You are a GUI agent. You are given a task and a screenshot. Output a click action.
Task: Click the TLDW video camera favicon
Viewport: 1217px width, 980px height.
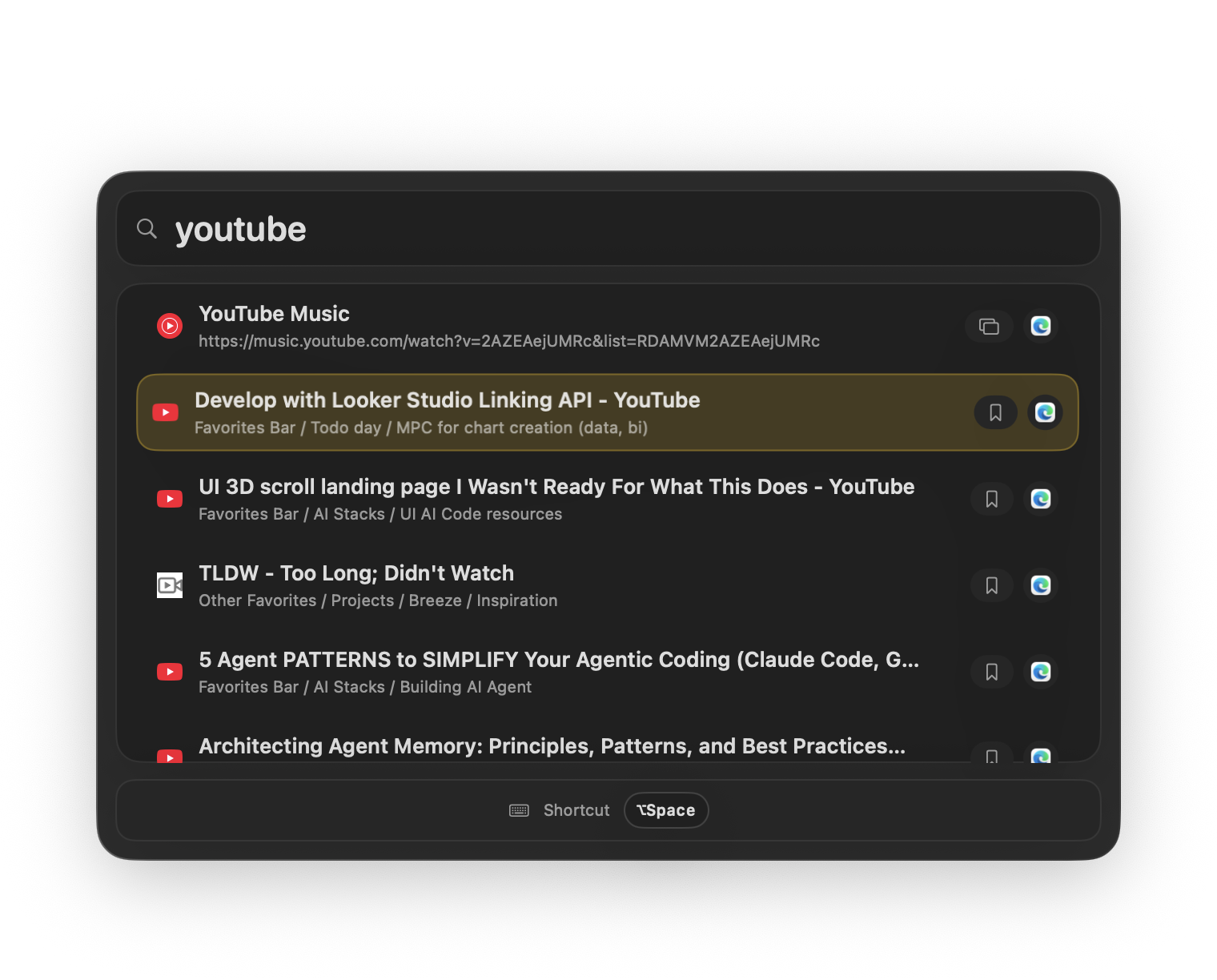170,585
